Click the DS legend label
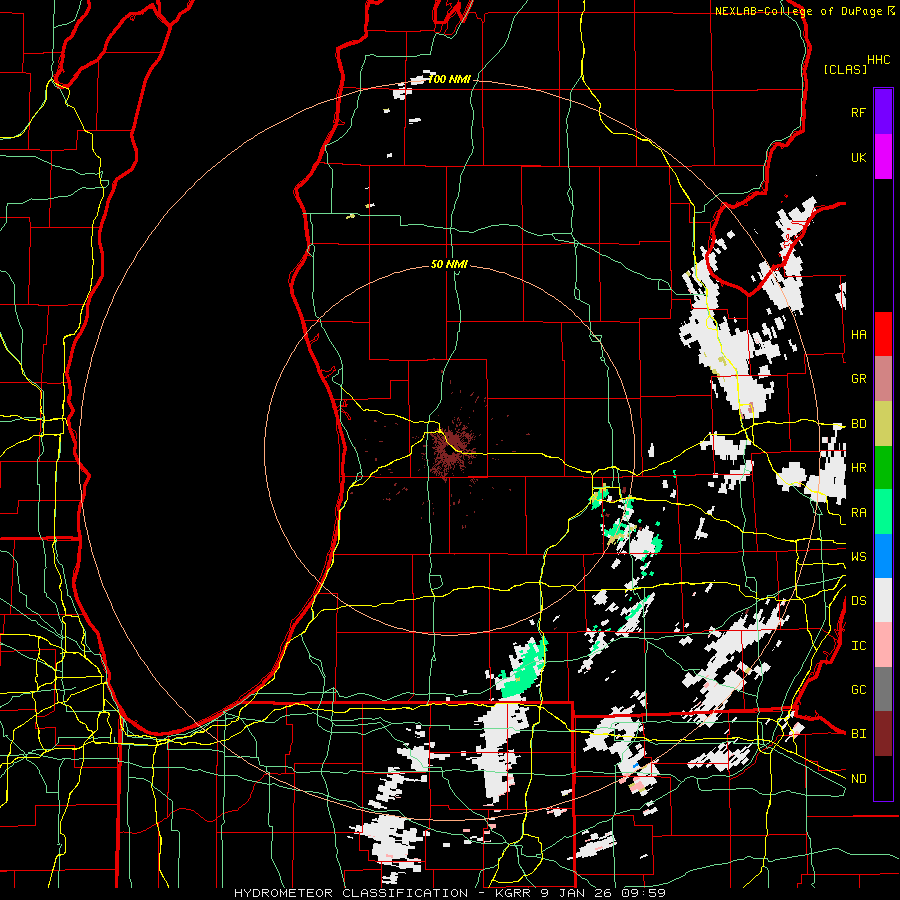 (x=858, y=601)
